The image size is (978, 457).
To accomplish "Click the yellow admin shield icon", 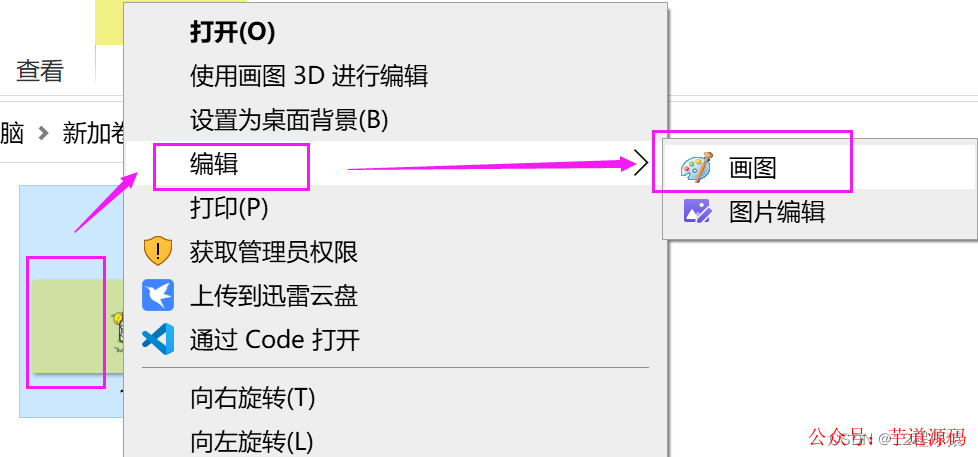I will tap(158, 251).
